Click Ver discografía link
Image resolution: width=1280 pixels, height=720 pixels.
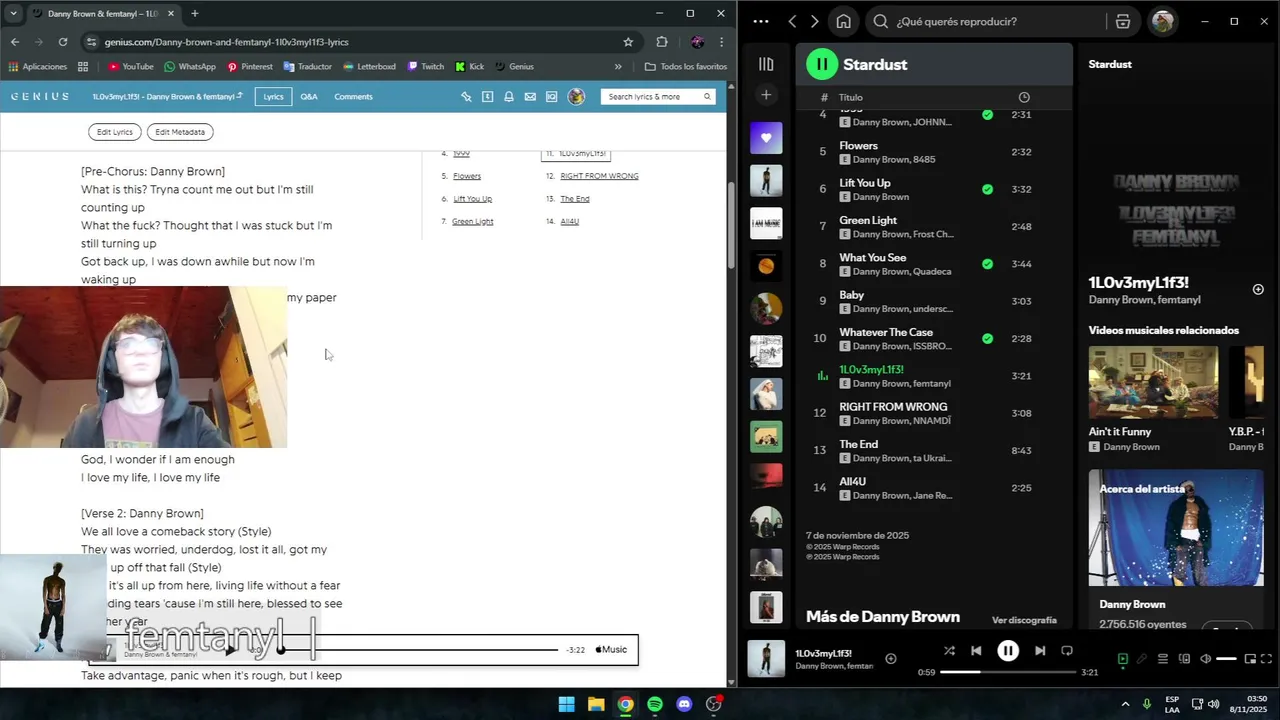(1024, 620)
